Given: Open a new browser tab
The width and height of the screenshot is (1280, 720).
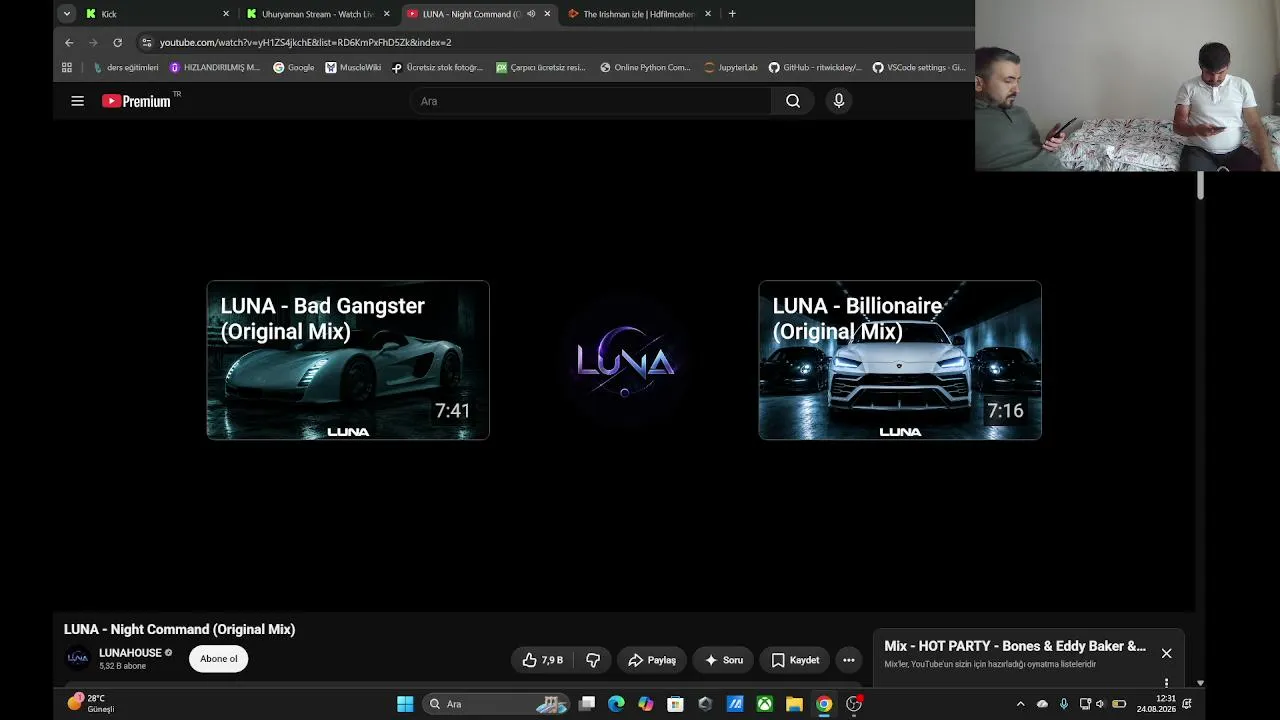Looking at the screenshot, I should [x=732, y=14].
